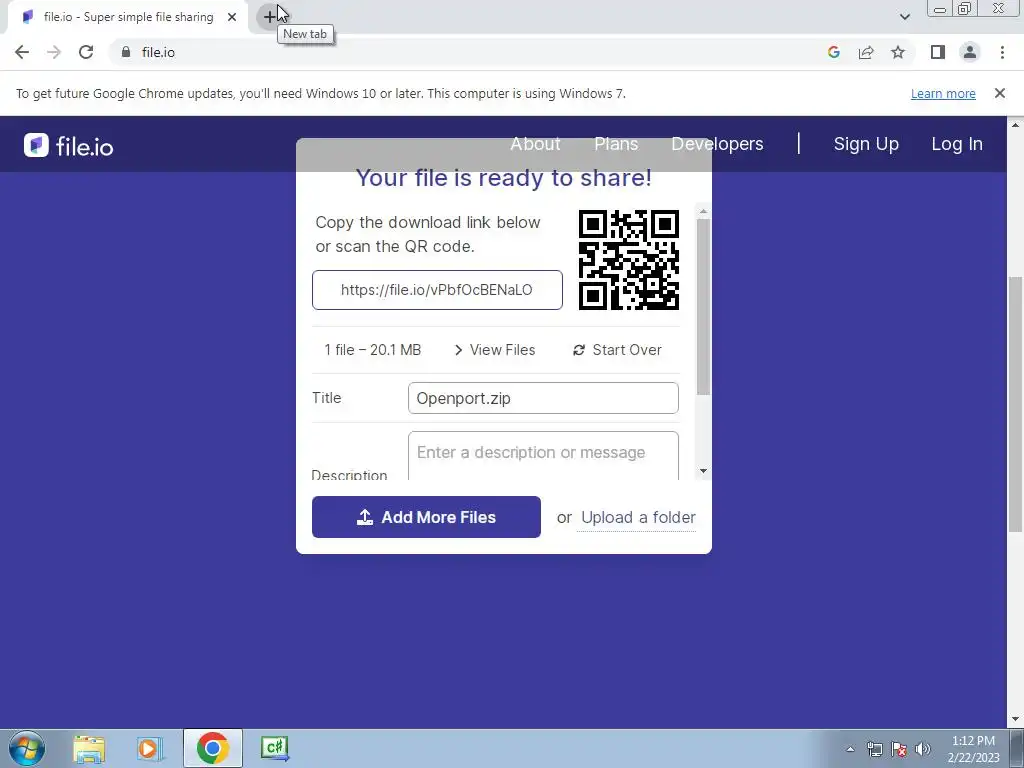
Task: Open the Action Center flag icon
Action: pyautogui.click(x=899, y=749)
